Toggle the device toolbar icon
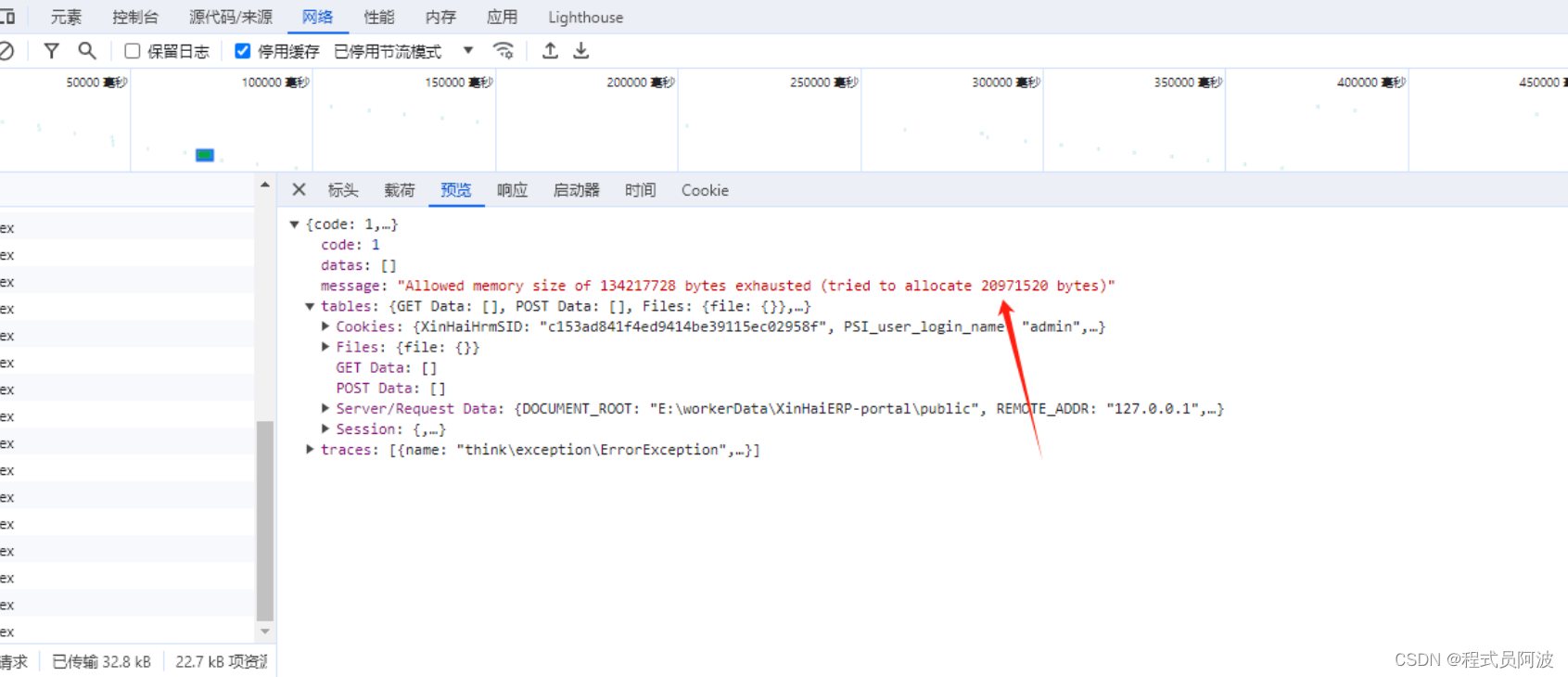 click(7, 17)
